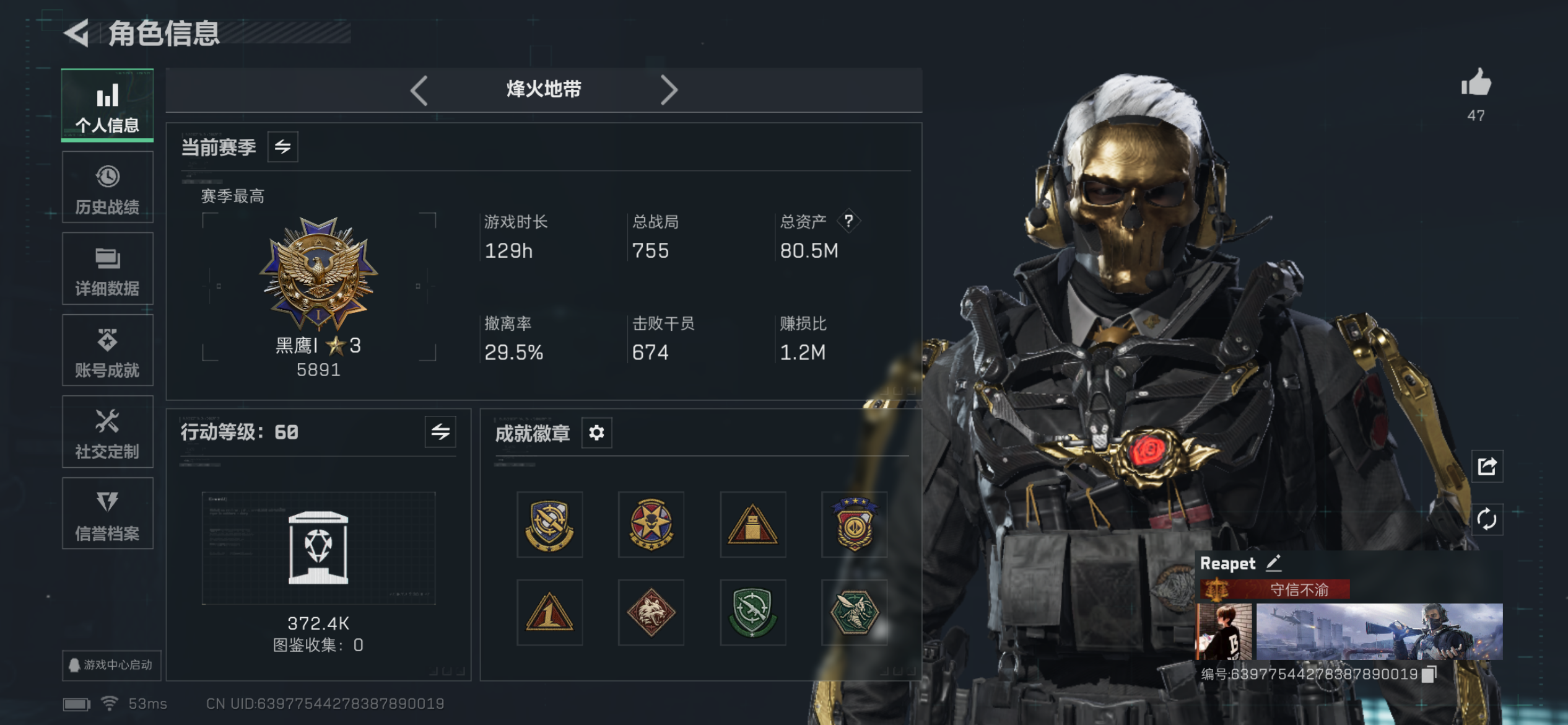Copy the 编号 using the copy icon
The image size is (1568, 725).
(1429, 674)
